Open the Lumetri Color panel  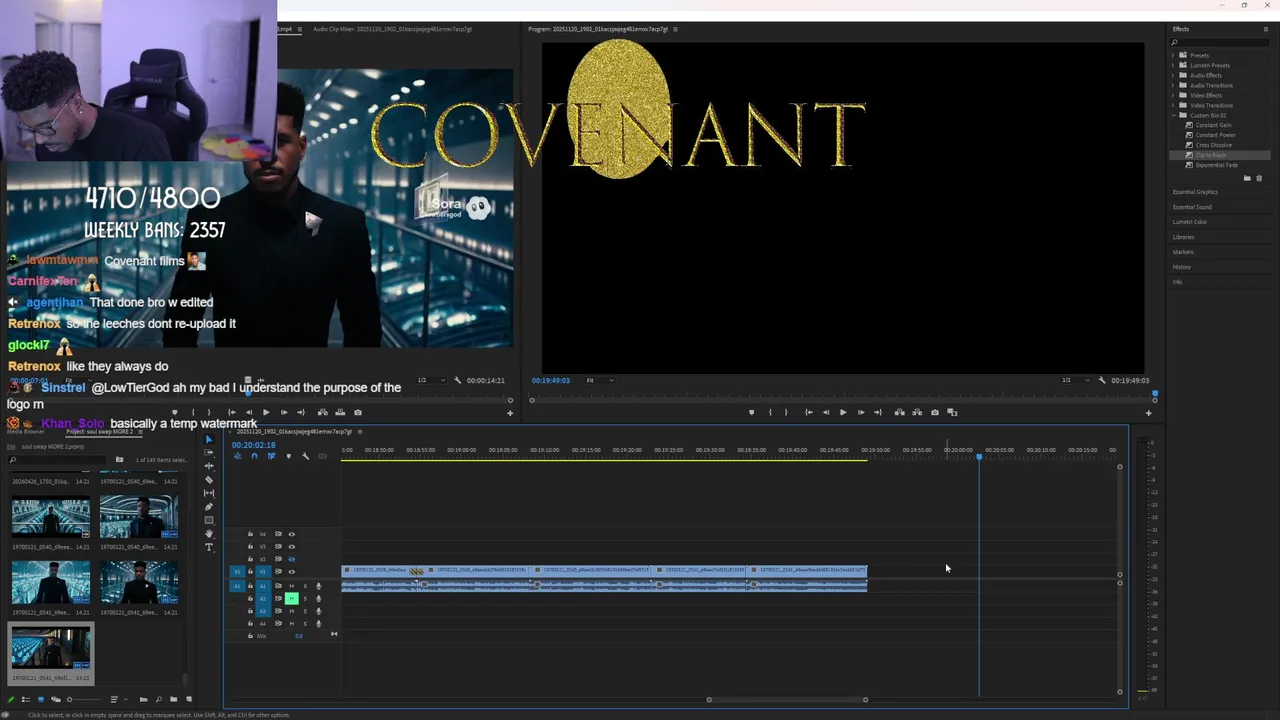pos(1190,222)
